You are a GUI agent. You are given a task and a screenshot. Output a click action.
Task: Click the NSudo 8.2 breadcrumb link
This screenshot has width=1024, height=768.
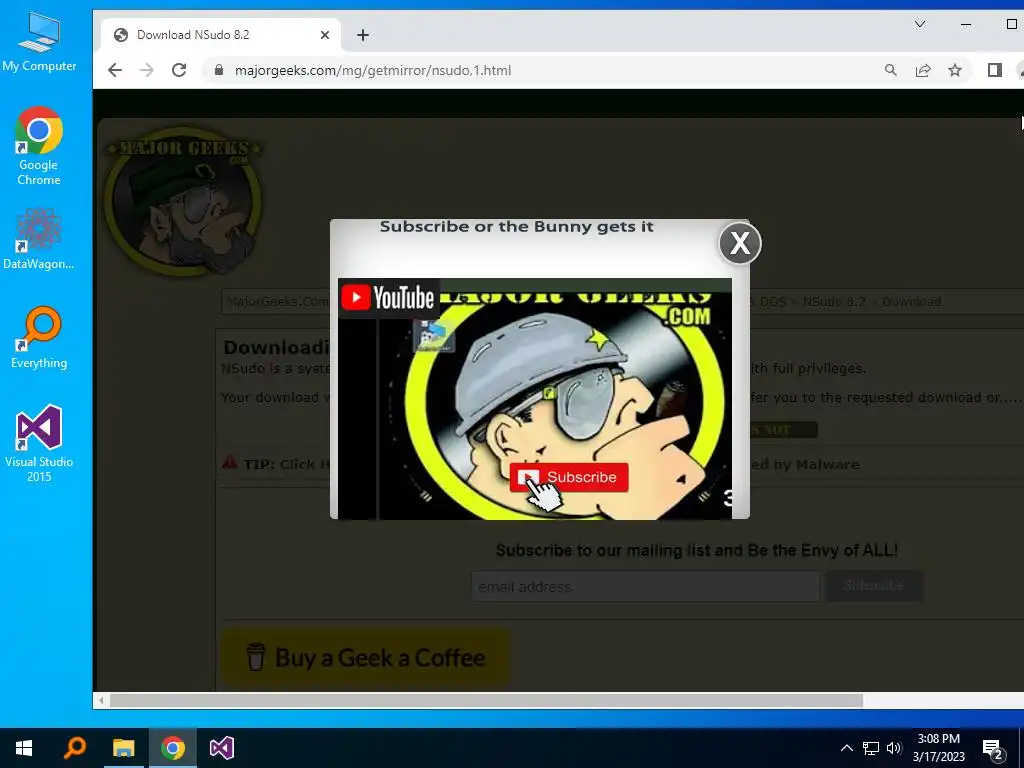tap(834, 302)
